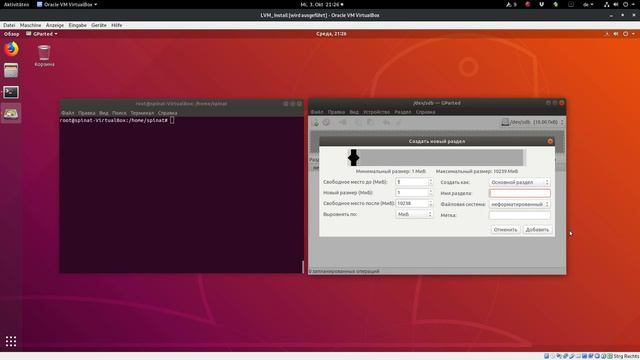The height and width of the screenshot is (360, 640).
Task: Open terminal Поиск menu
Action: (119, 113)
